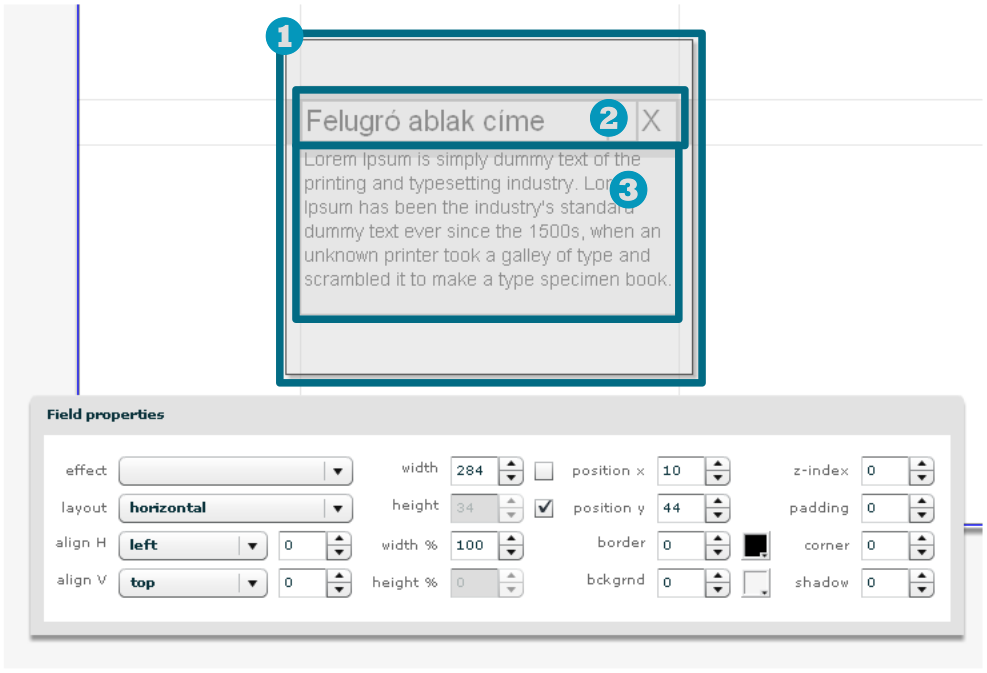Click the X close icon in popup title
987x673 pixels.
click(x=651, y=121)
